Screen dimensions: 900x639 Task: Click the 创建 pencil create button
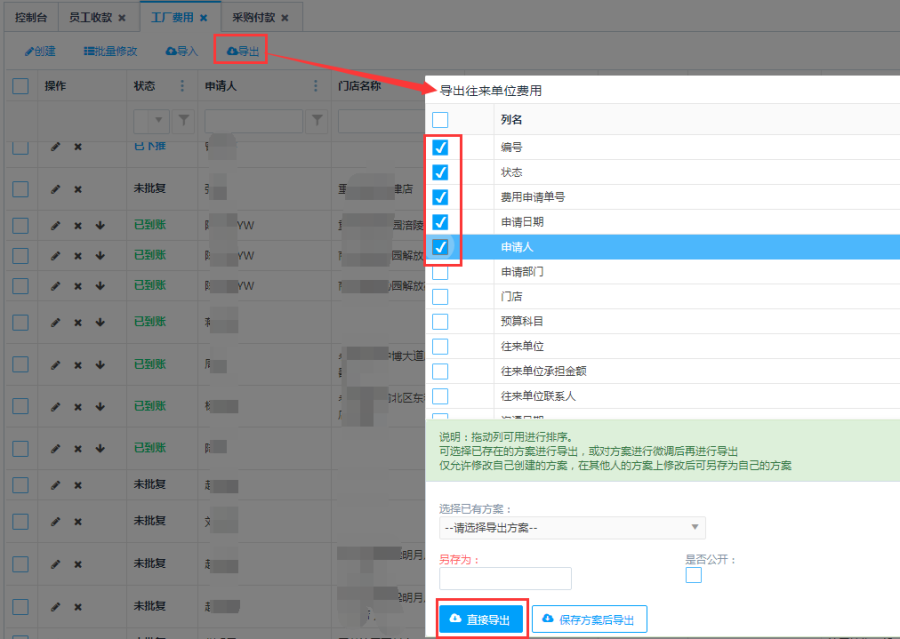40,50
